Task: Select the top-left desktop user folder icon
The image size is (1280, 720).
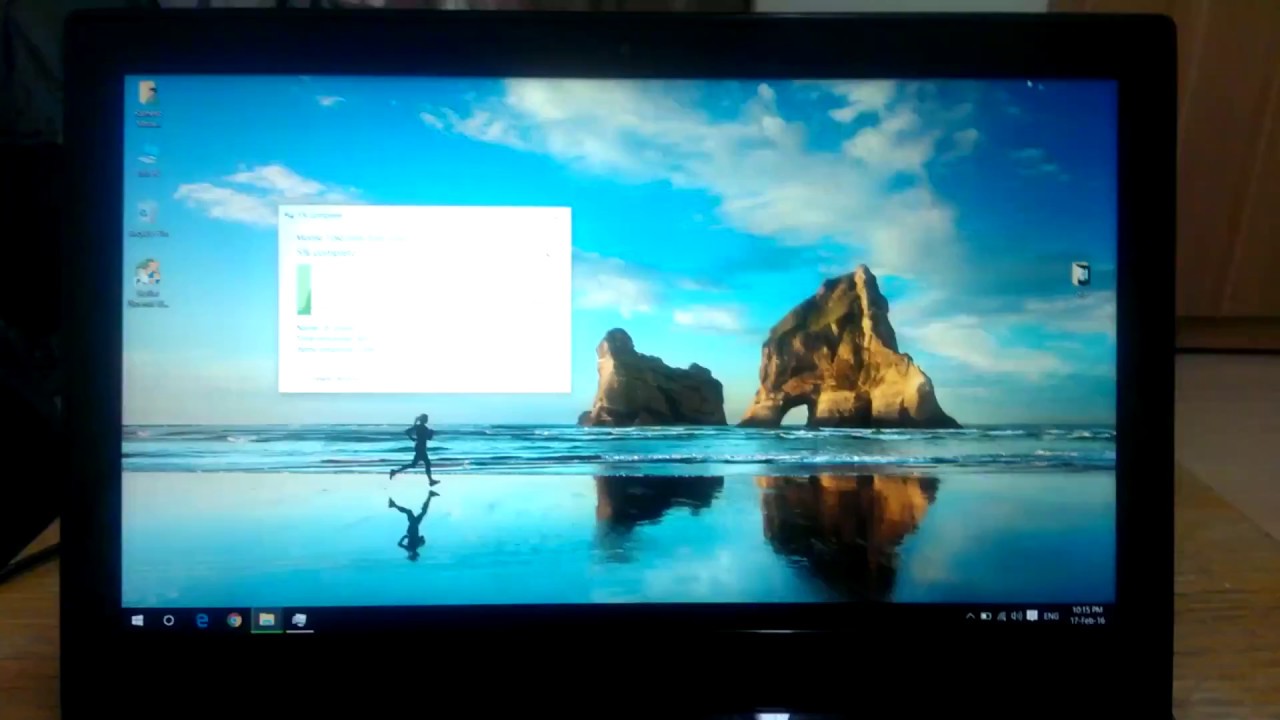Action: 148,102
